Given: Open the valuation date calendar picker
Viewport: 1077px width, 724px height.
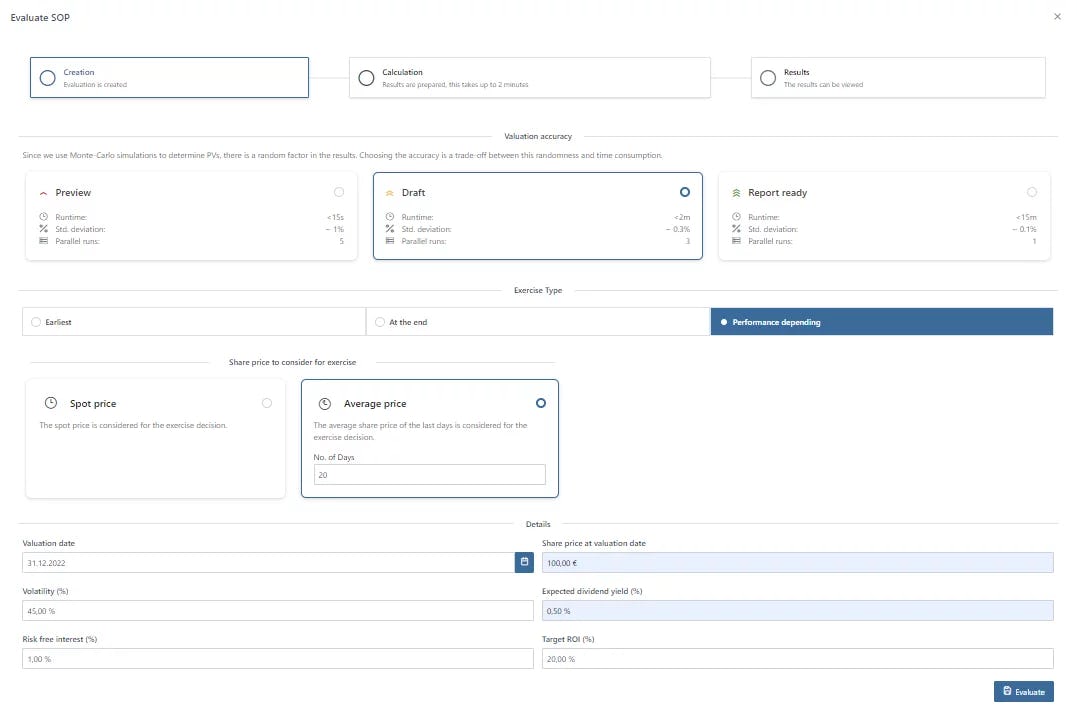Looking at the screenshot, I should 524,563.
